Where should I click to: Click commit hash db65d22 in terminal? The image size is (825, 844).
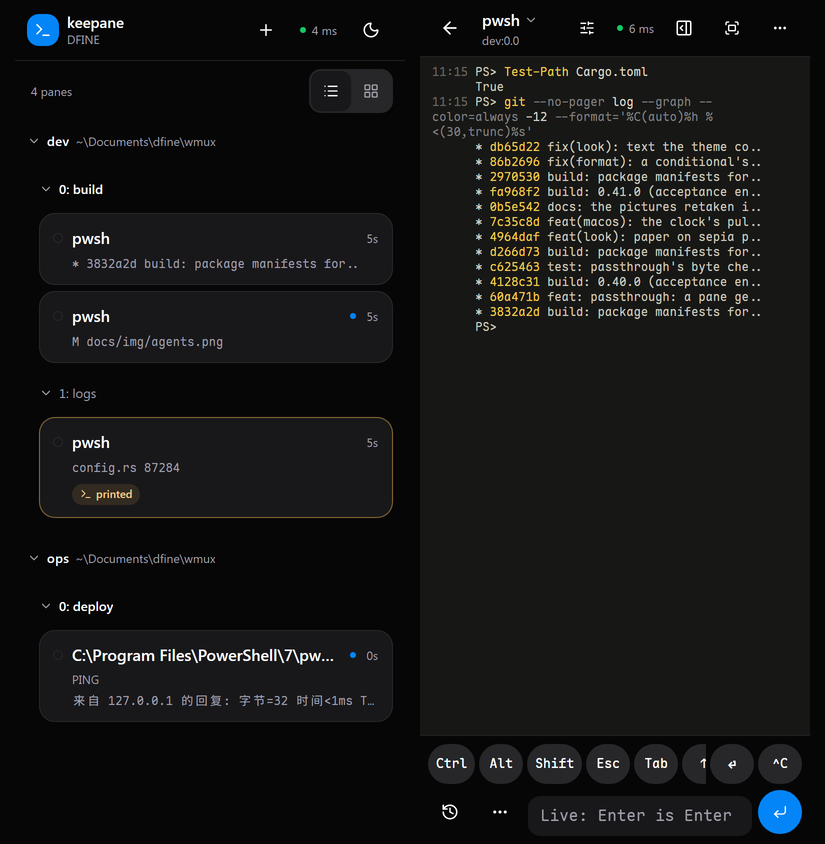tap(514, 147)
